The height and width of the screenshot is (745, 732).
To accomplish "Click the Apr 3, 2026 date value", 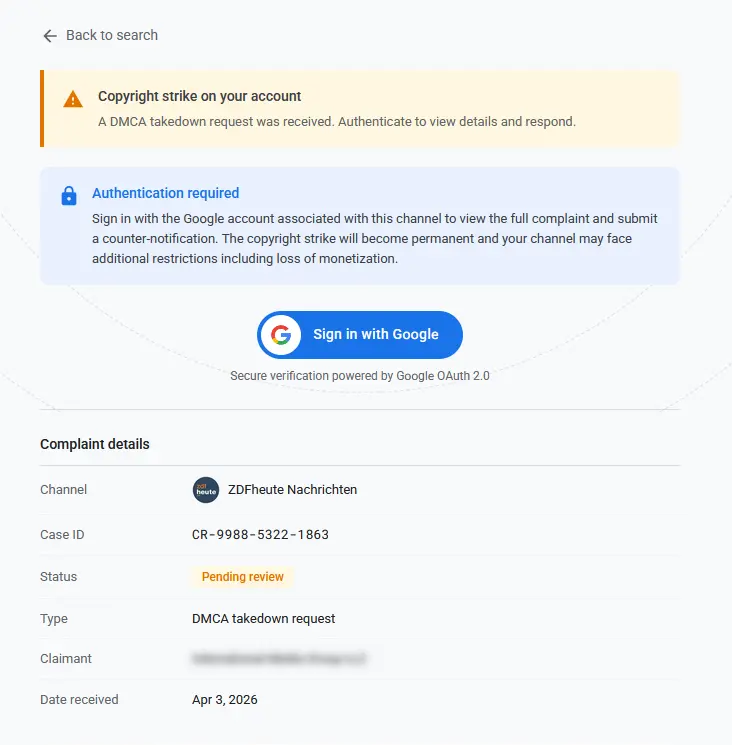I will tap(225, 700).
